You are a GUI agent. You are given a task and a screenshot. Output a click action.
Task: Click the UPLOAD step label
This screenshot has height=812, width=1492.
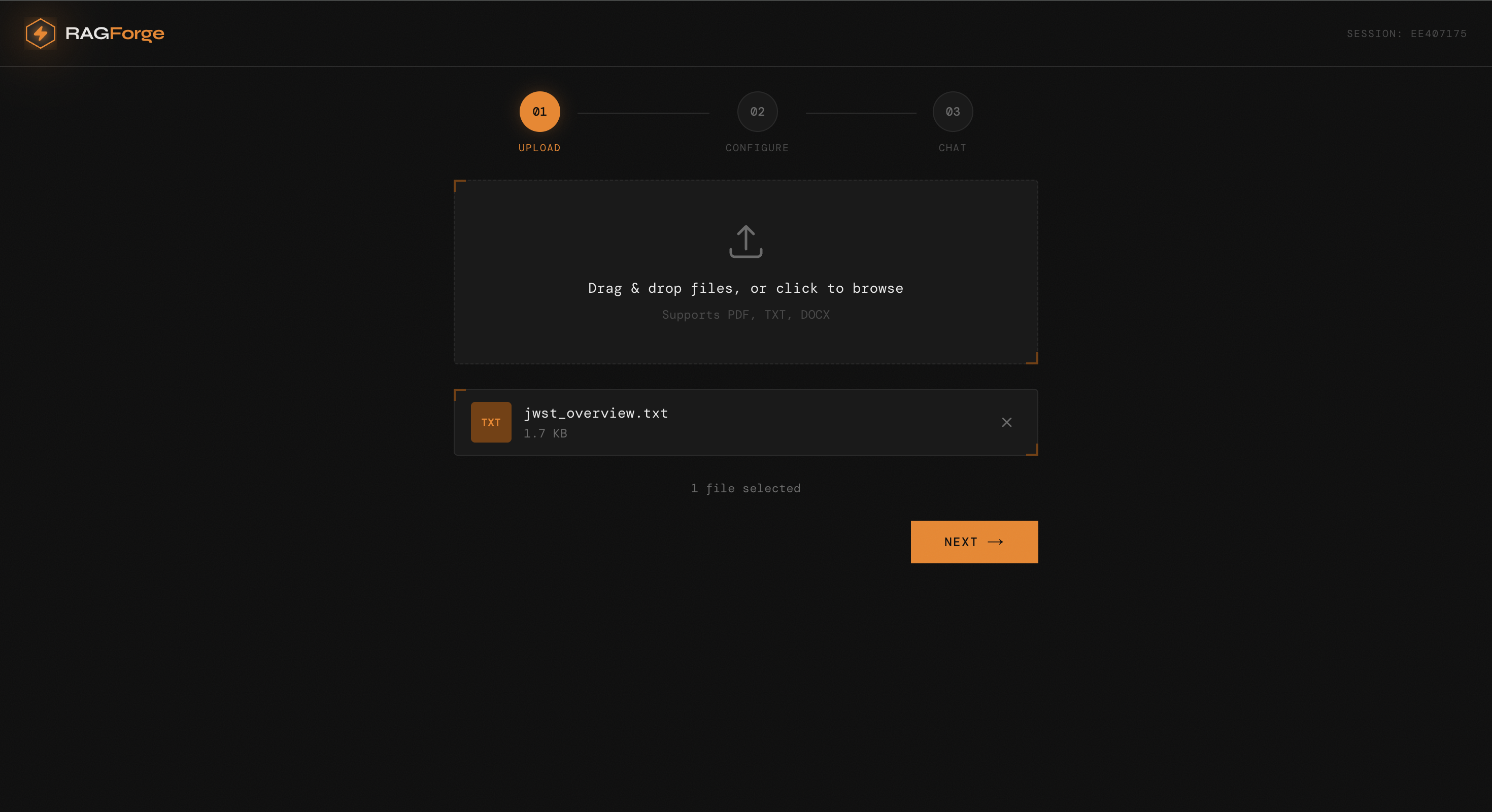[539, 148]
